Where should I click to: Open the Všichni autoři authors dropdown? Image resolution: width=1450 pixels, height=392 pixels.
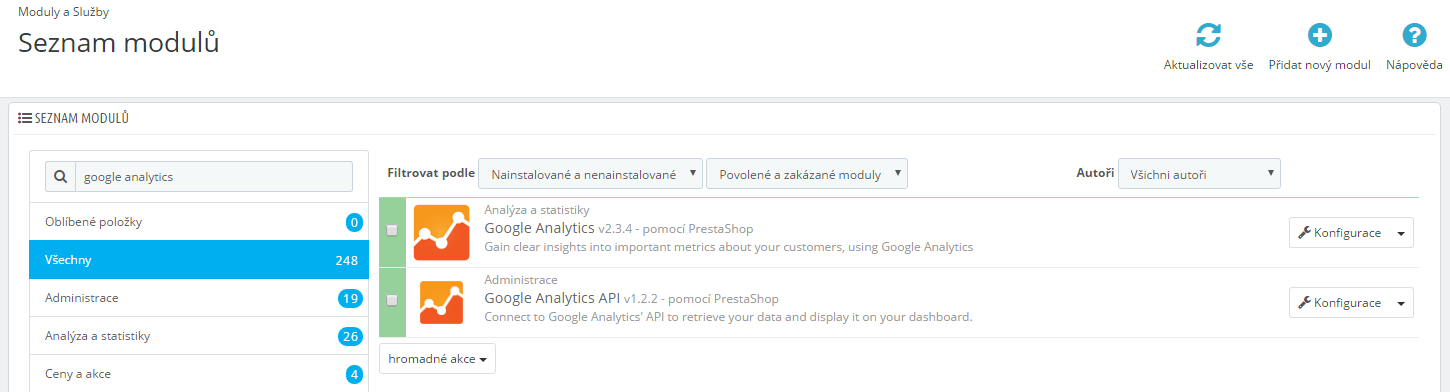coord(1199,174)
